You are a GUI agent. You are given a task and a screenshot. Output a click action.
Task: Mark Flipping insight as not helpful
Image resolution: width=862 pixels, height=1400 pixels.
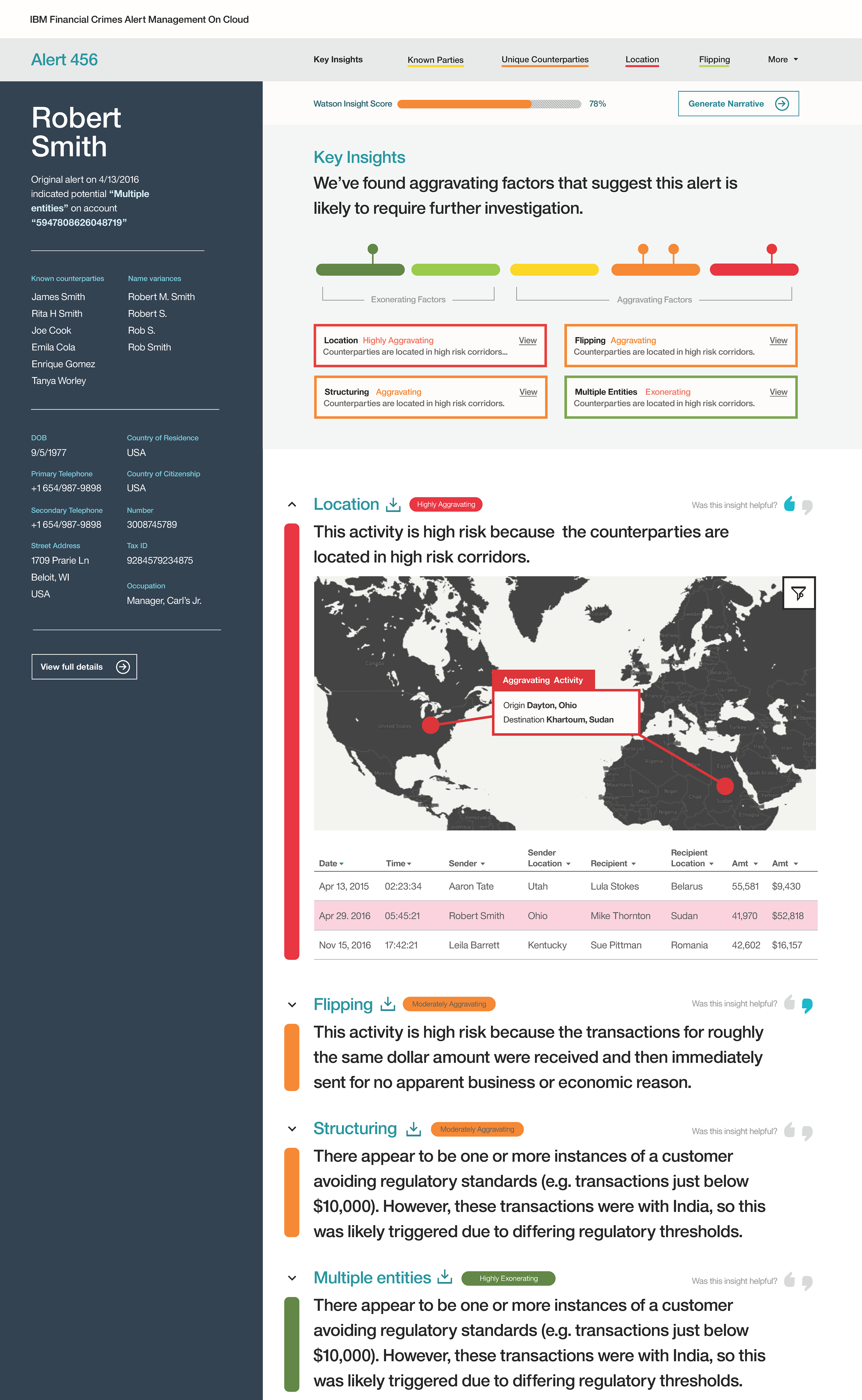pos(807,1006)
